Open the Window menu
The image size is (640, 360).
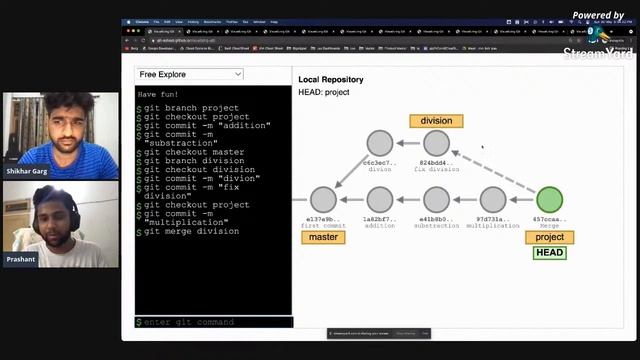pos(259,22)
